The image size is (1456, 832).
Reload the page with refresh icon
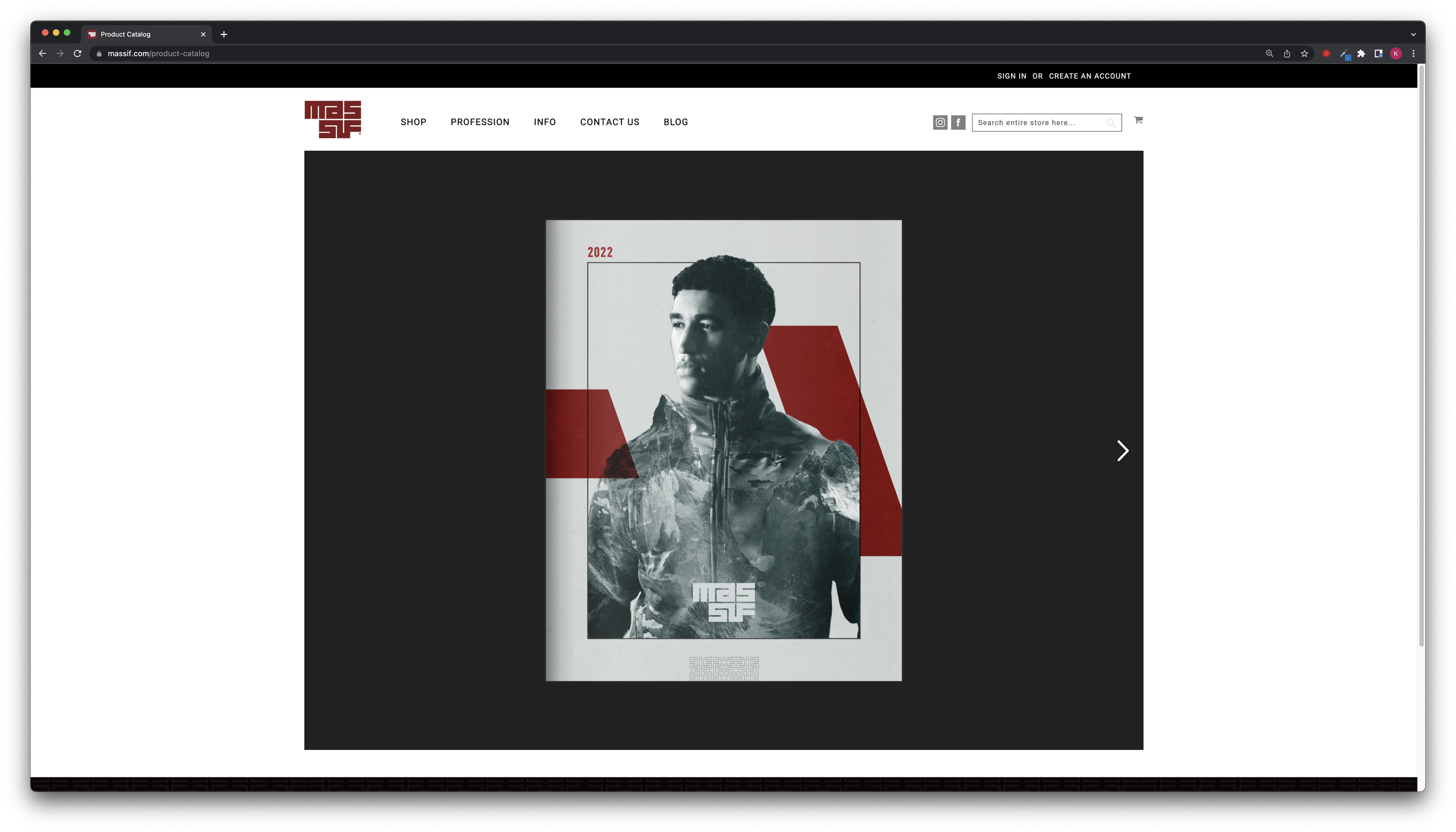77,54
